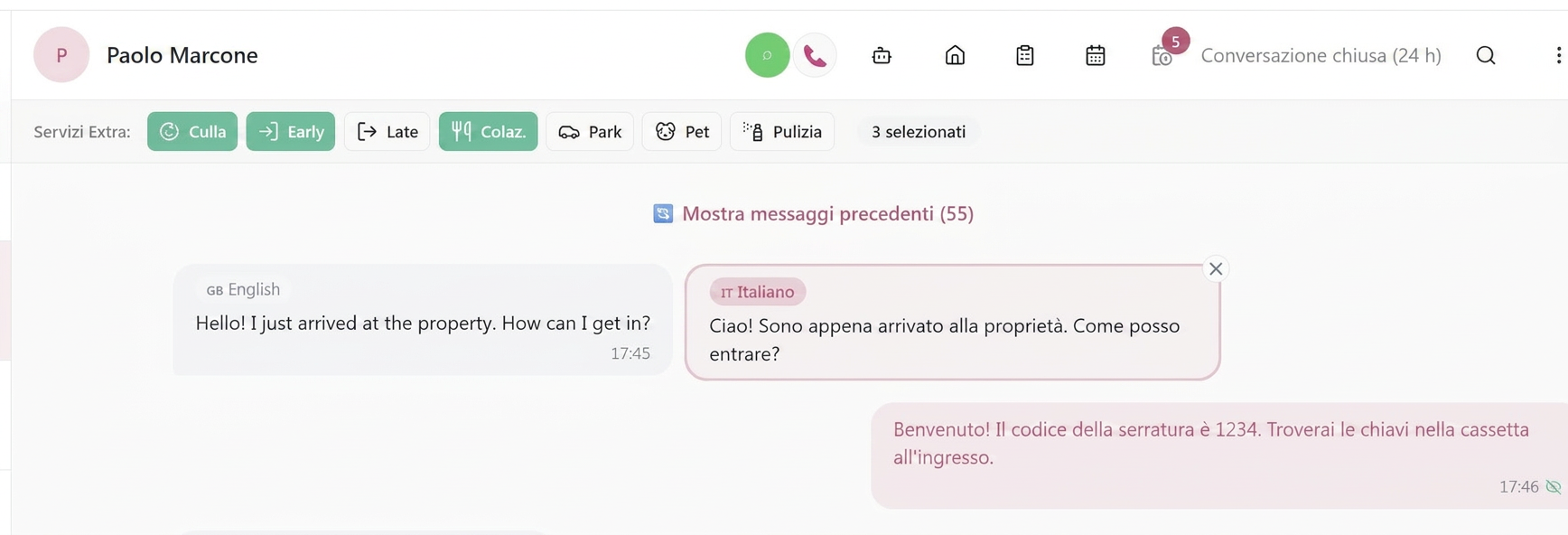The width and height of the screenshot is (1568, 535).
Task: Call Paolo Marcone via phone icon
Action: coord(815,55)
